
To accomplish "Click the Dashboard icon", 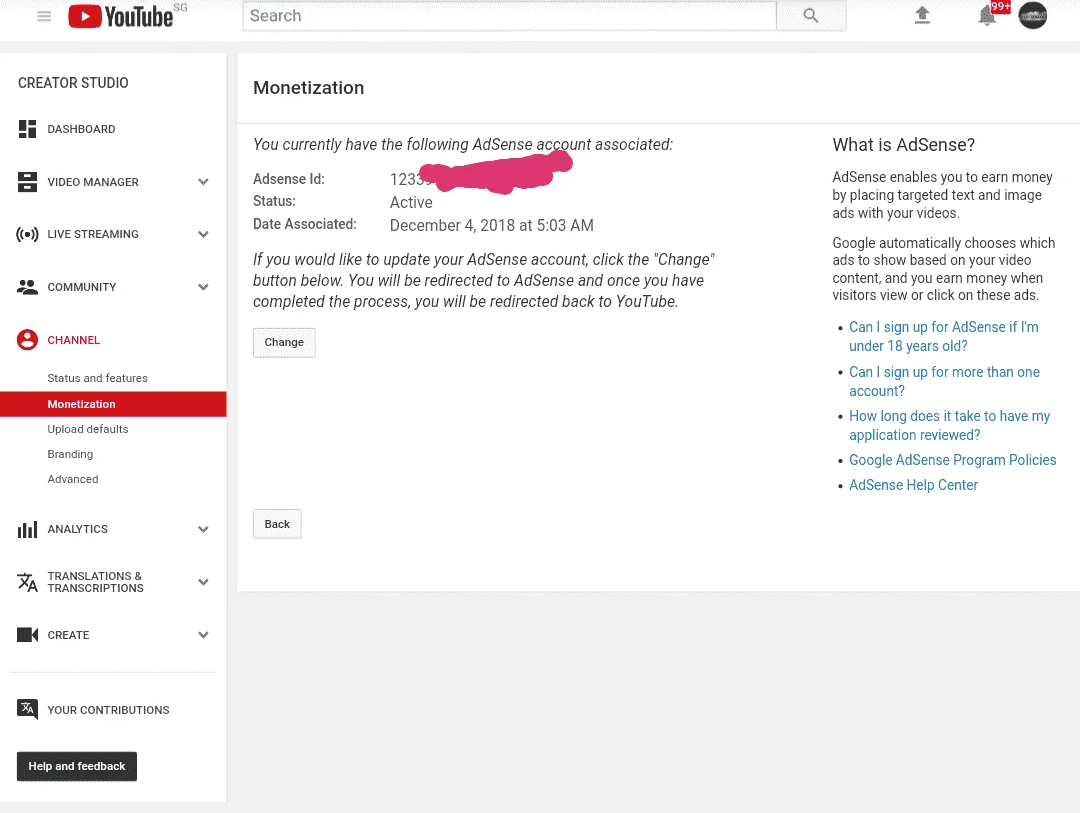I will [28, 129].
